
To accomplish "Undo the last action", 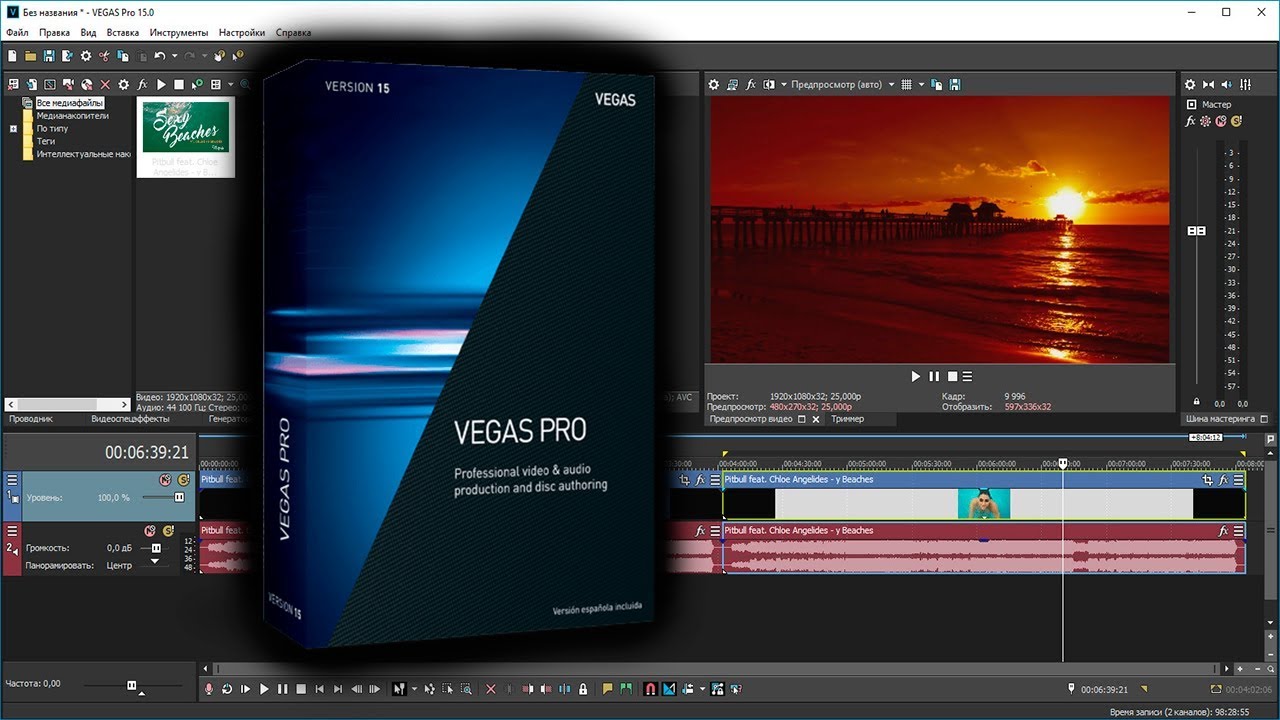I will coord(160,56).
